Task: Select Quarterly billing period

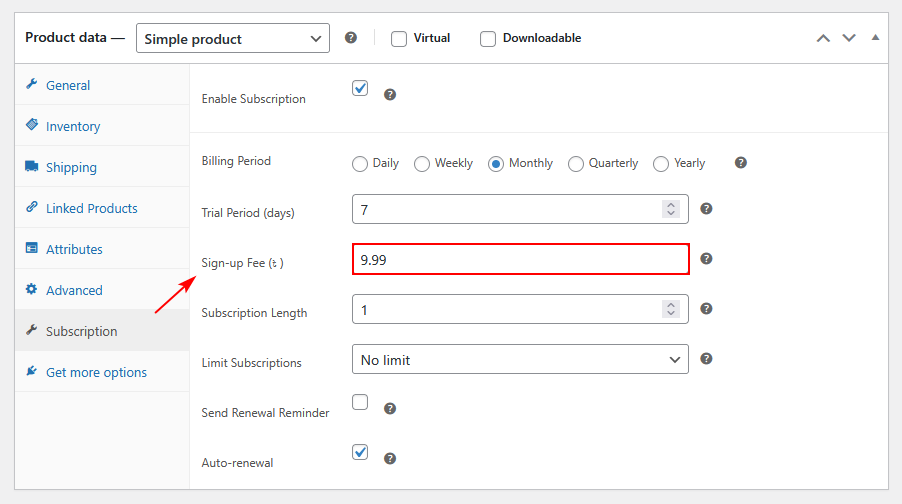Action: 576,164
